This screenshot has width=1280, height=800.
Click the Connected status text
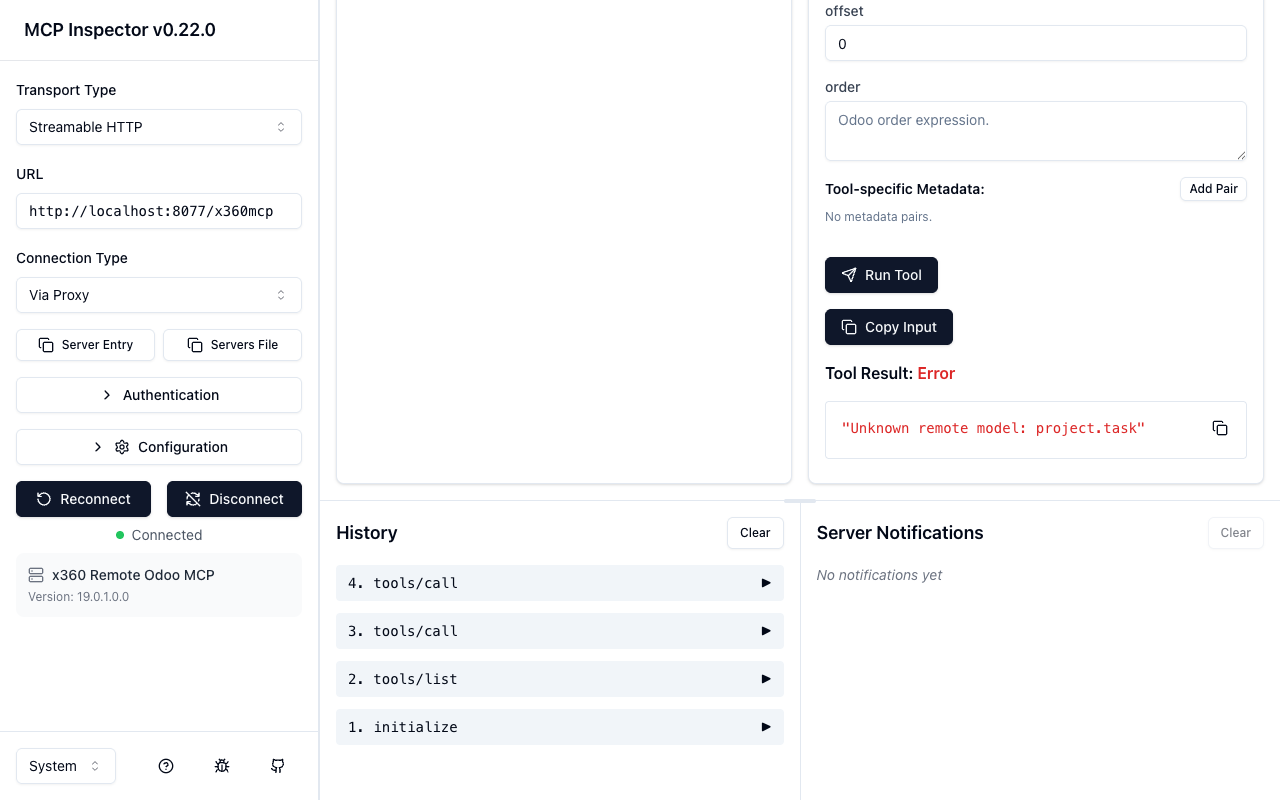click(167, 535)
